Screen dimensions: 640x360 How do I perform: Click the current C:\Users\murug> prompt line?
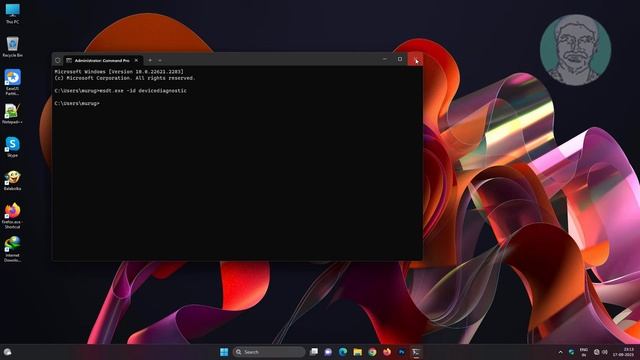77,104
